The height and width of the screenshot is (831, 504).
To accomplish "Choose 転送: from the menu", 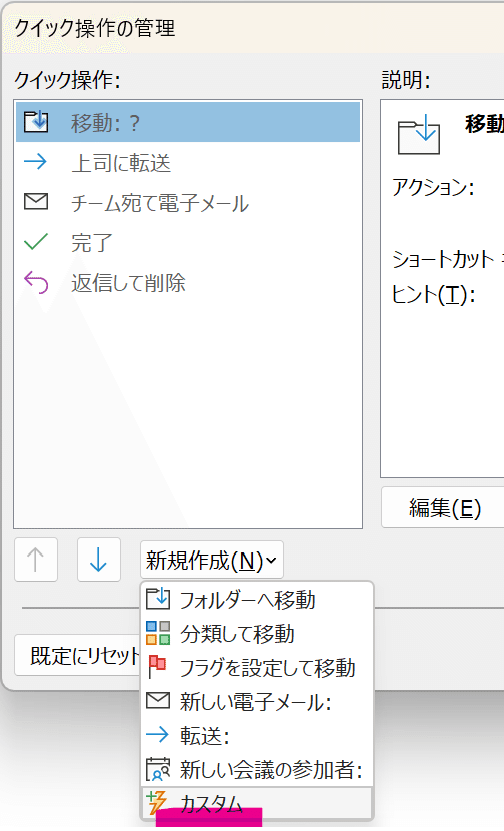I will 257,735.
